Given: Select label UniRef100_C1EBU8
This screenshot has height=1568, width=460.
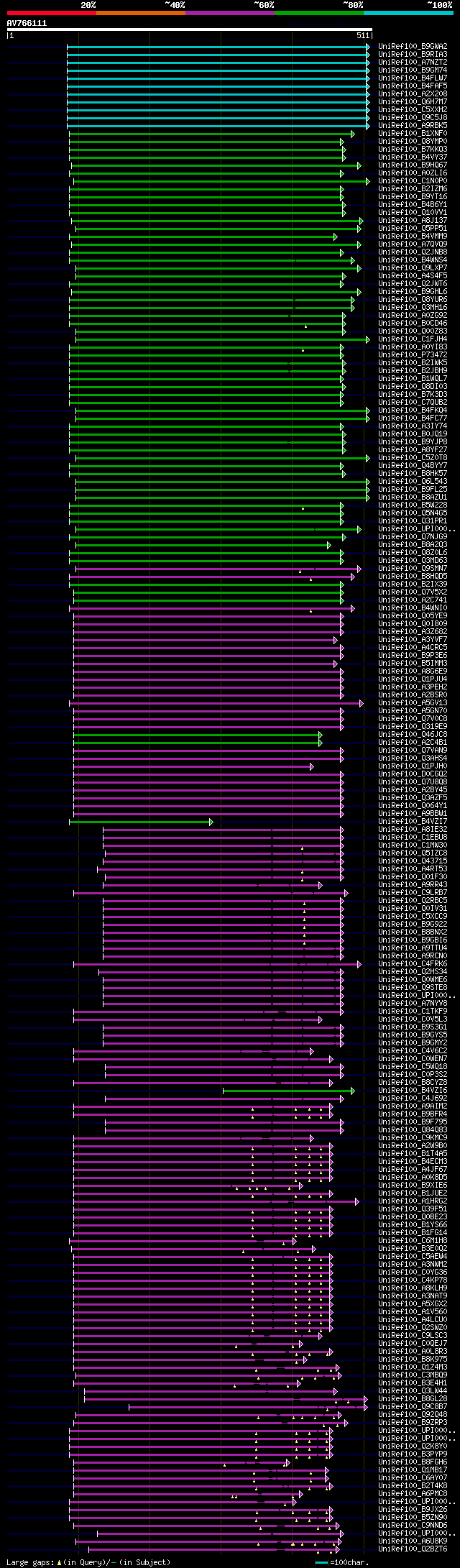Looking at the screenshot, I should click(413, 837).
